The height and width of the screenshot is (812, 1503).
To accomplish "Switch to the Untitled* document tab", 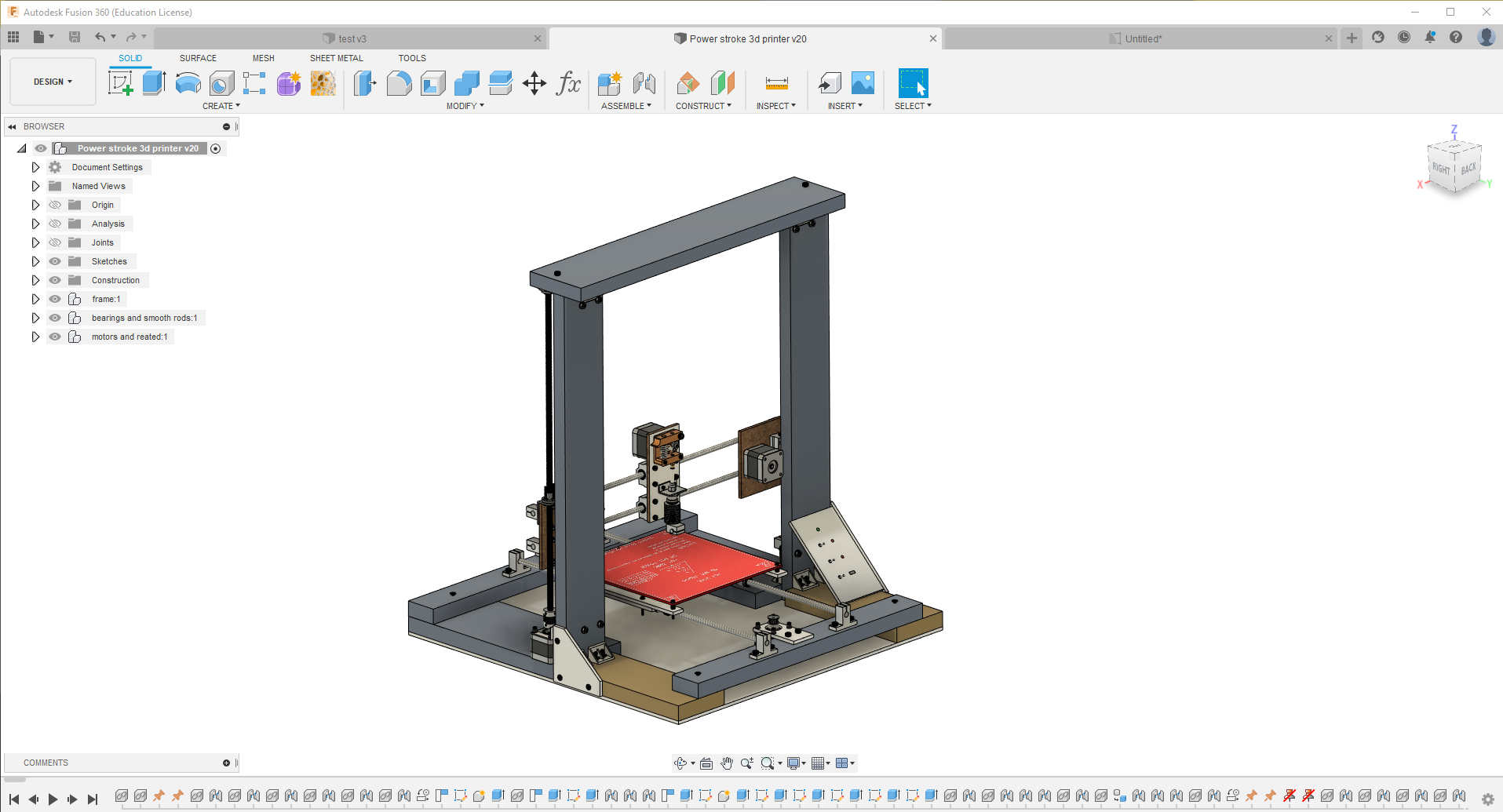I will [x=1140, y=38].
